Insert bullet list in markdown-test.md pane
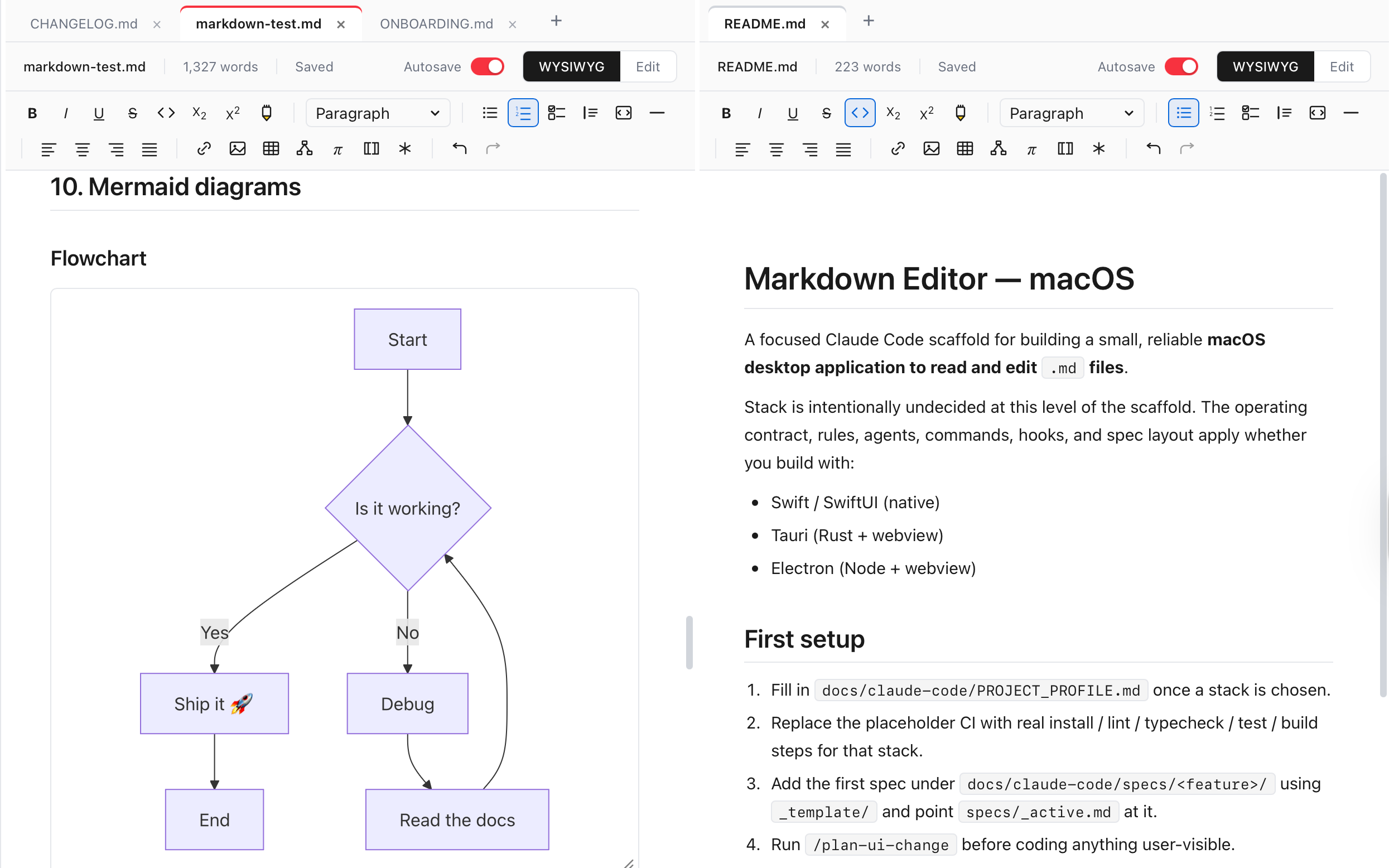Viewport: 1389px width, 868px height. 490,113
